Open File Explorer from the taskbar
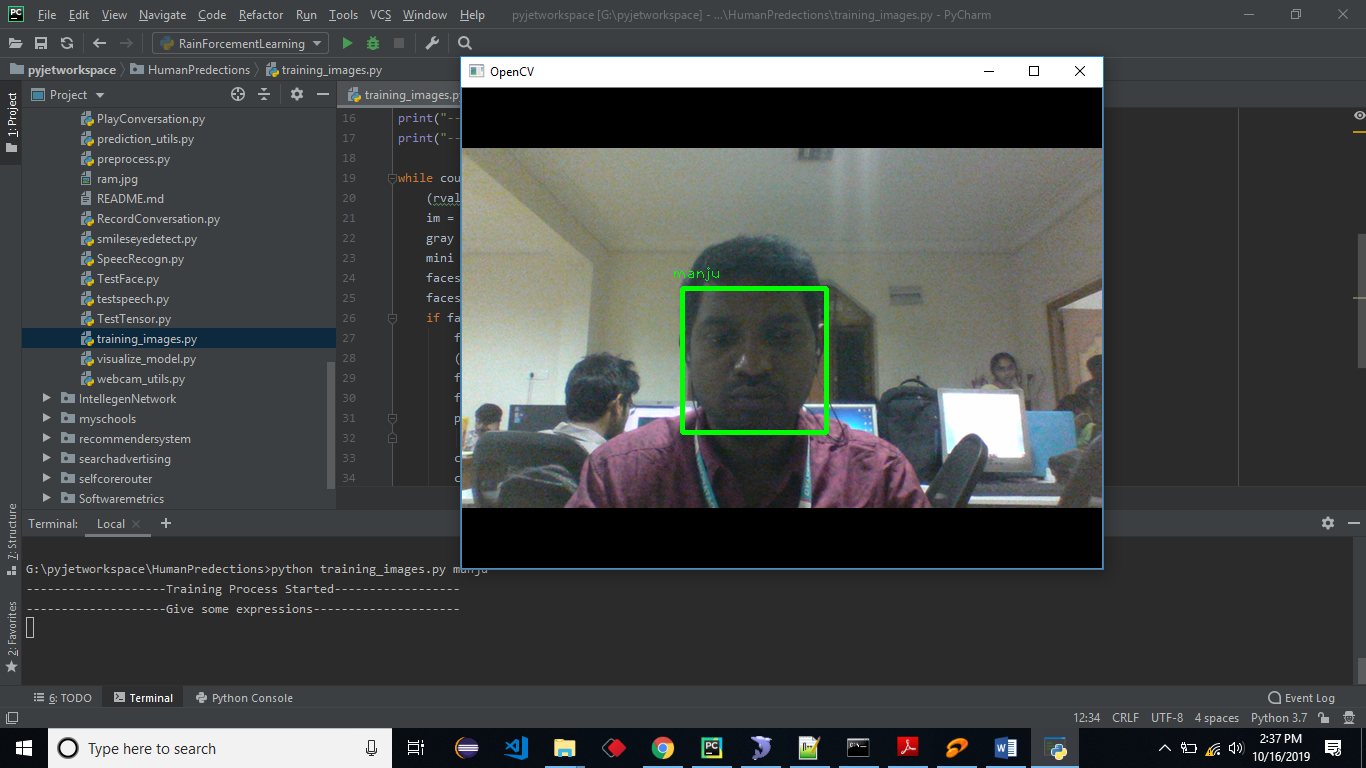The image size is (1366, 768). pyautogui.click(x=565, y=747)
